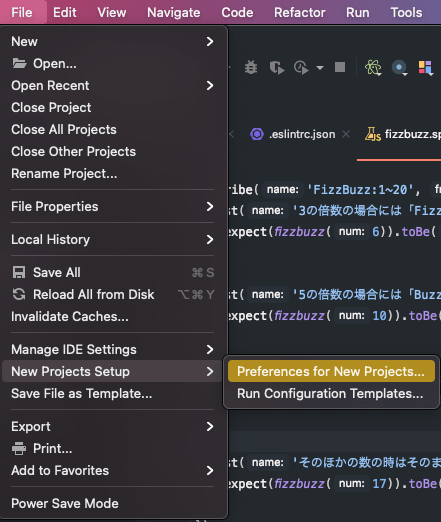
Task: Click the Stop square icon
Action: [x=340, y=67]
